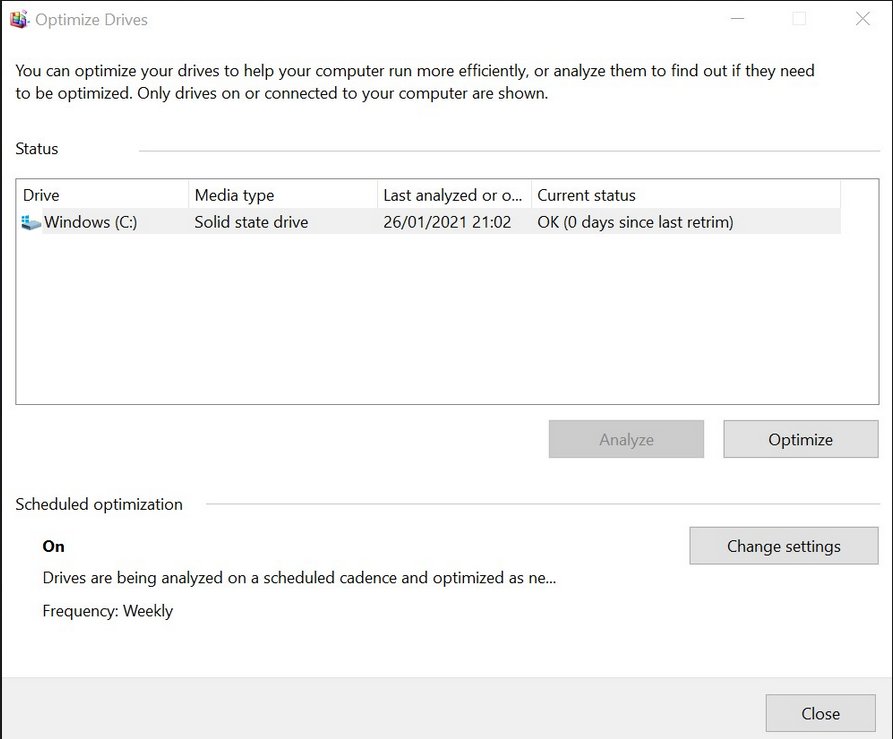This screenshot has width=893, height=739.
Task: Click the Solid state drive media type cell
Action: click(x=251, y=222)
